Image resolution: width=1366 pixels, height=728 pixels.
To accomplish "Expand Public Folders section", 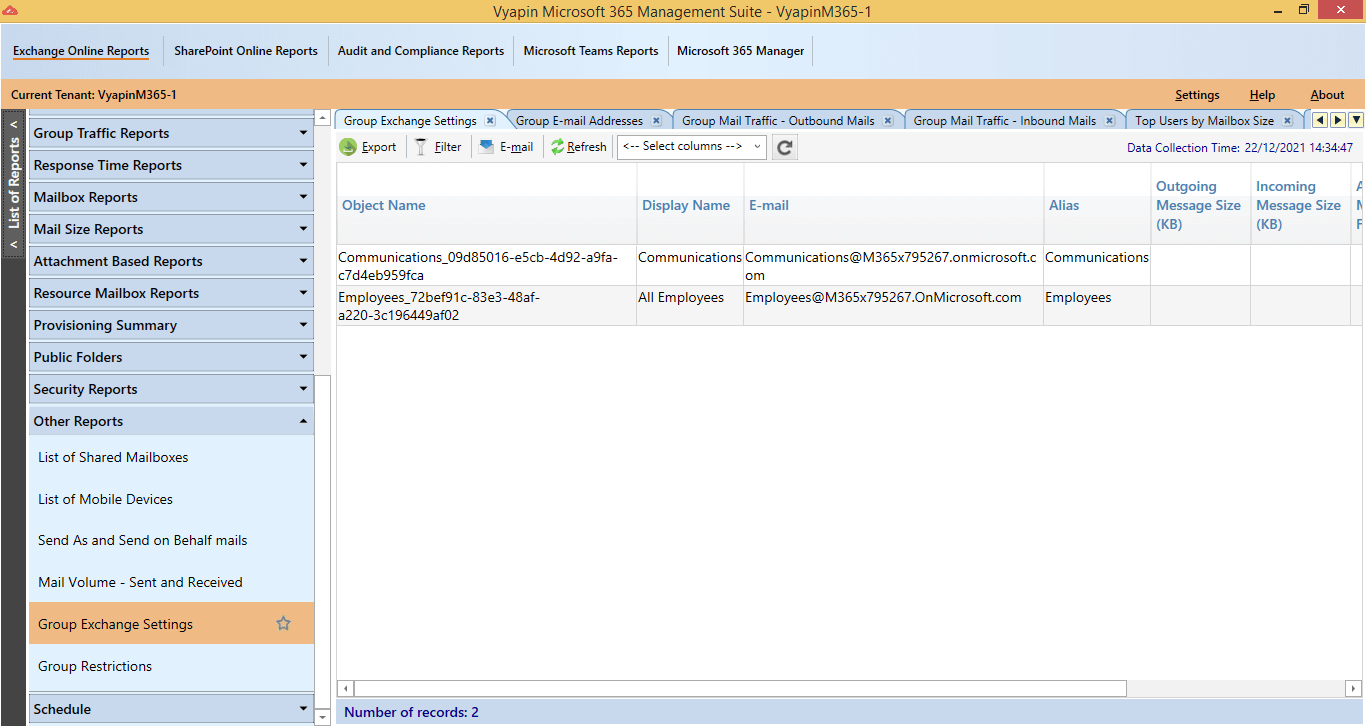I will [171, 357].
